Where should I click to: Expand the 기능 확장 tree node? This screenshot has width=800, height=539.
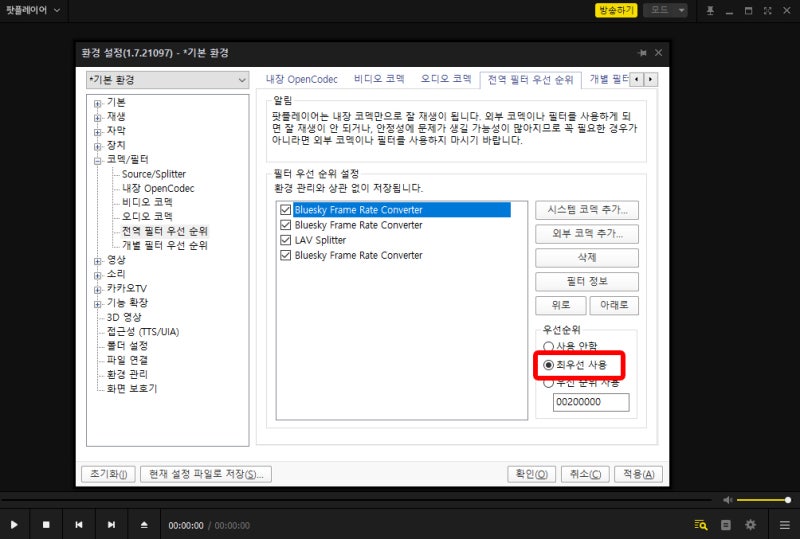(97, 304)
